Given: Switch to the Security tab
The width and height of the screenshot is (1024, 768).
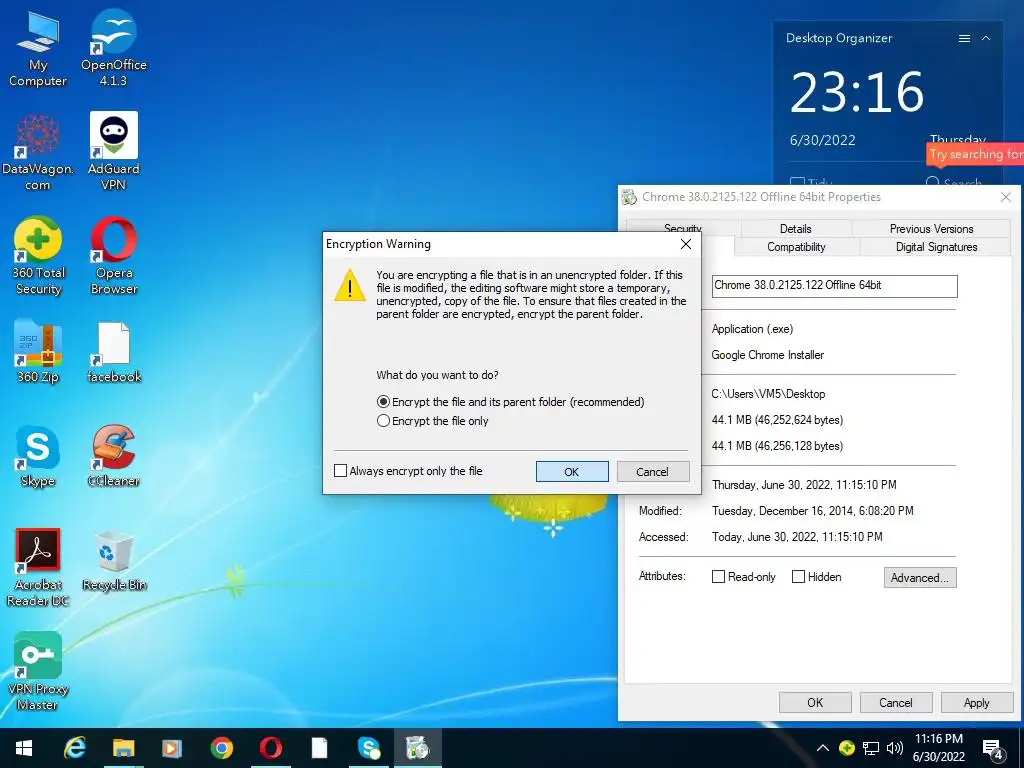Looking at the screenshot, I should (x=682, y=228).
